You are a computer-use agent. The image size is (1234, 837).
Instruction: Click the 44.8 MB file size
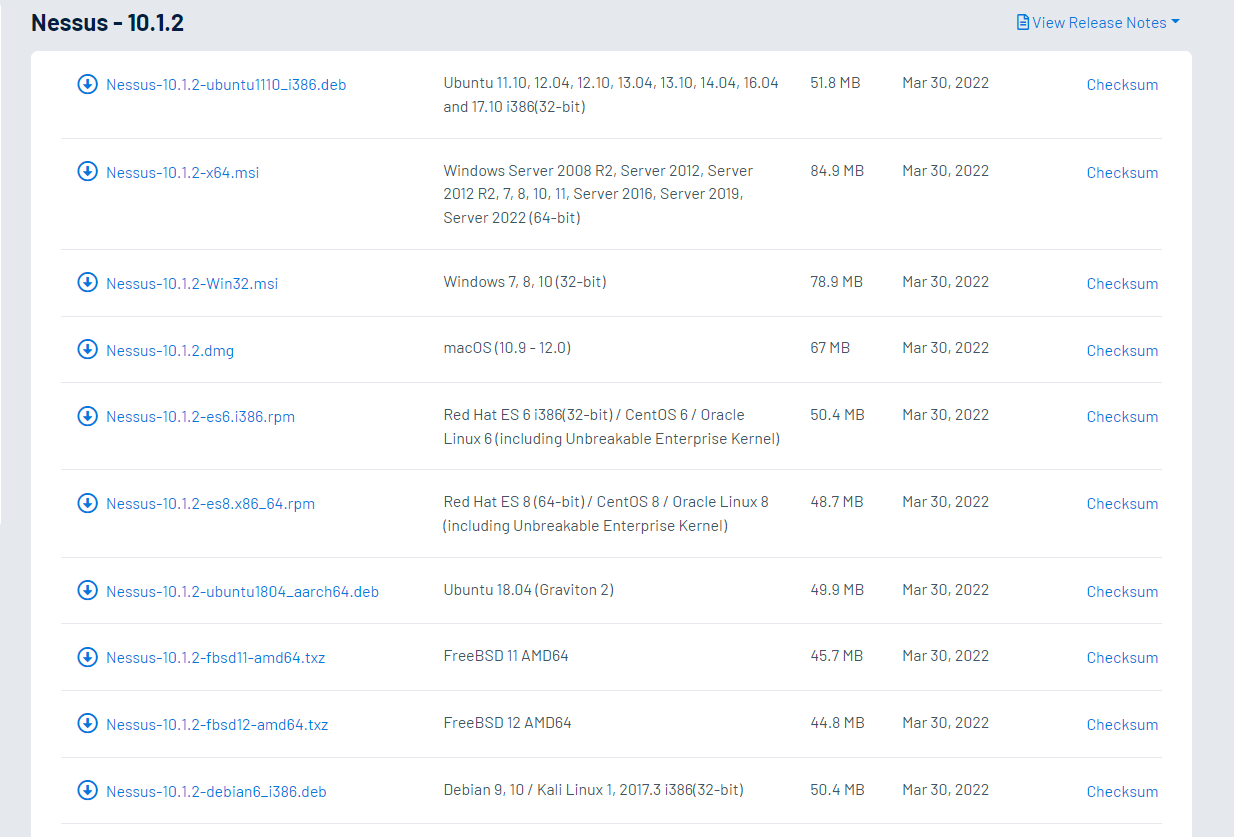(837, 723)
